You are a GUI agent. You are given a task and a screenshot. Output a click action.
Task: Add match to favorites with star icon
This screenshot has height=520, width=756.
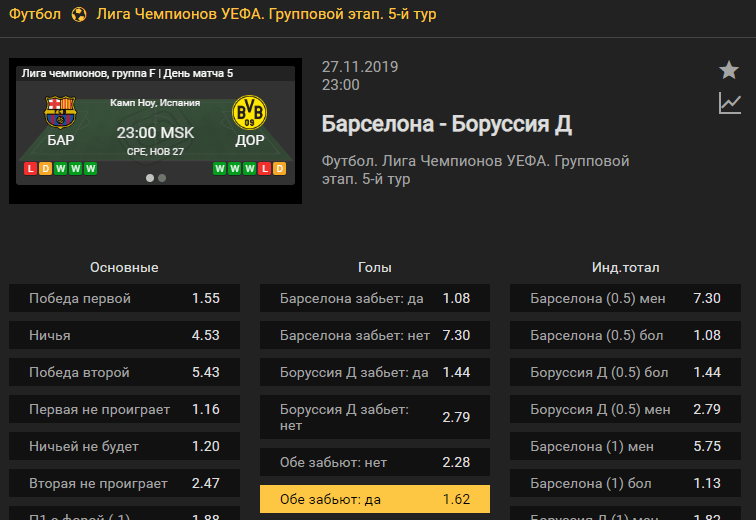729,70
